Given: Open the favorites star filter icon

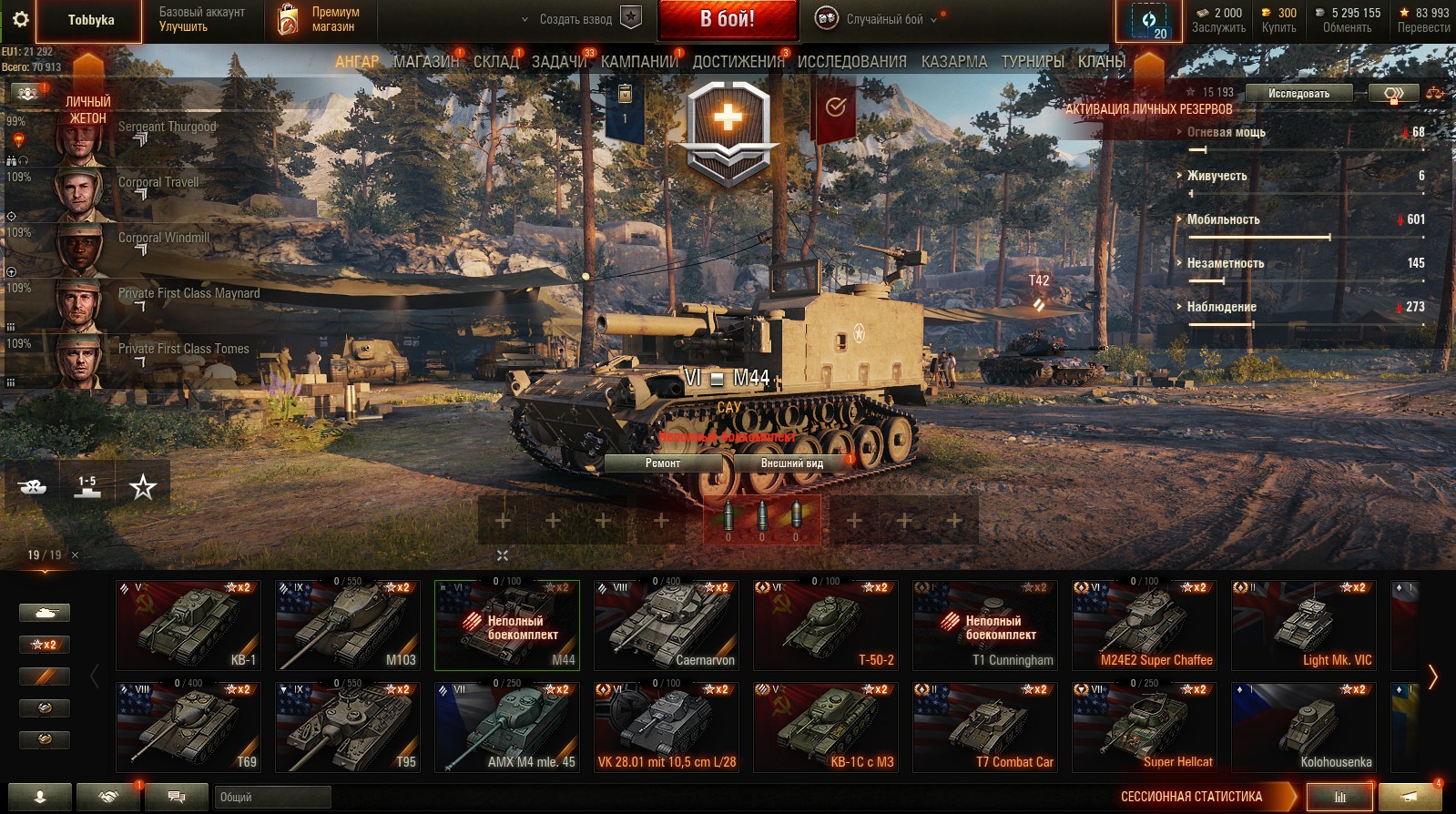Looking at the screenshot, I should [x=142, y=487].
